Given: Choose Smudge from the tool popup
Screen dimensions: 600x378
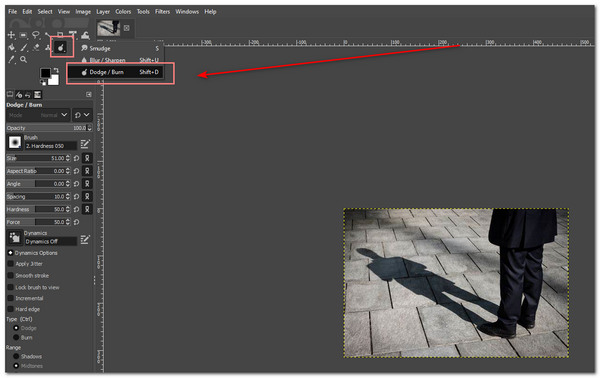Looking at the screenshot, I should (x=120, y=48).
